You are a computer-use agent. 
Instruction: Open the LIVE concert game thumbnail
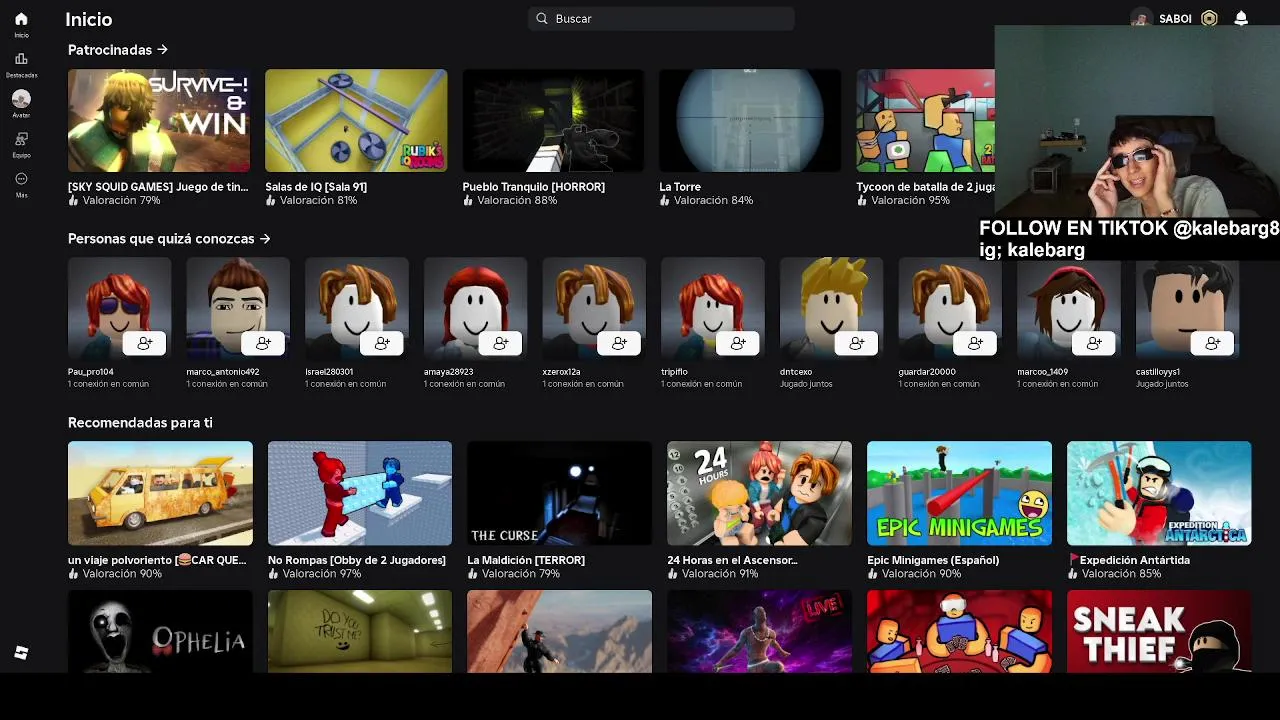click(759, 631)
